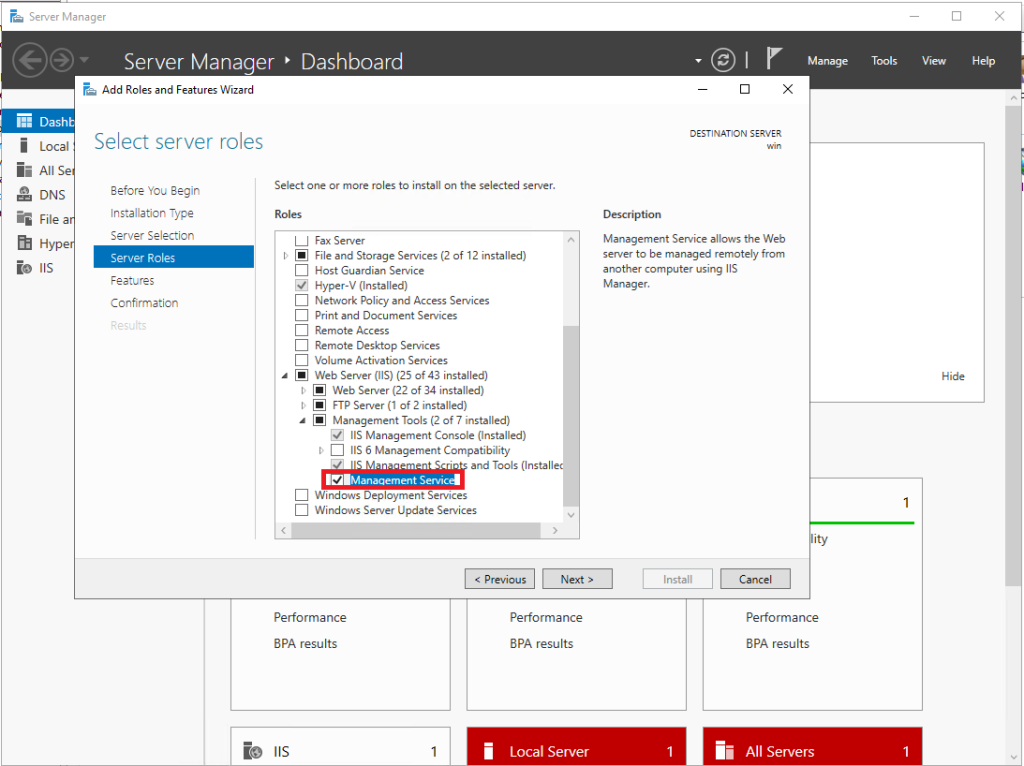Check the Windows Deployment Services checkbox
Image resolution: width=1024 pixels, height=766 pixels.
[x=301, y=495]
